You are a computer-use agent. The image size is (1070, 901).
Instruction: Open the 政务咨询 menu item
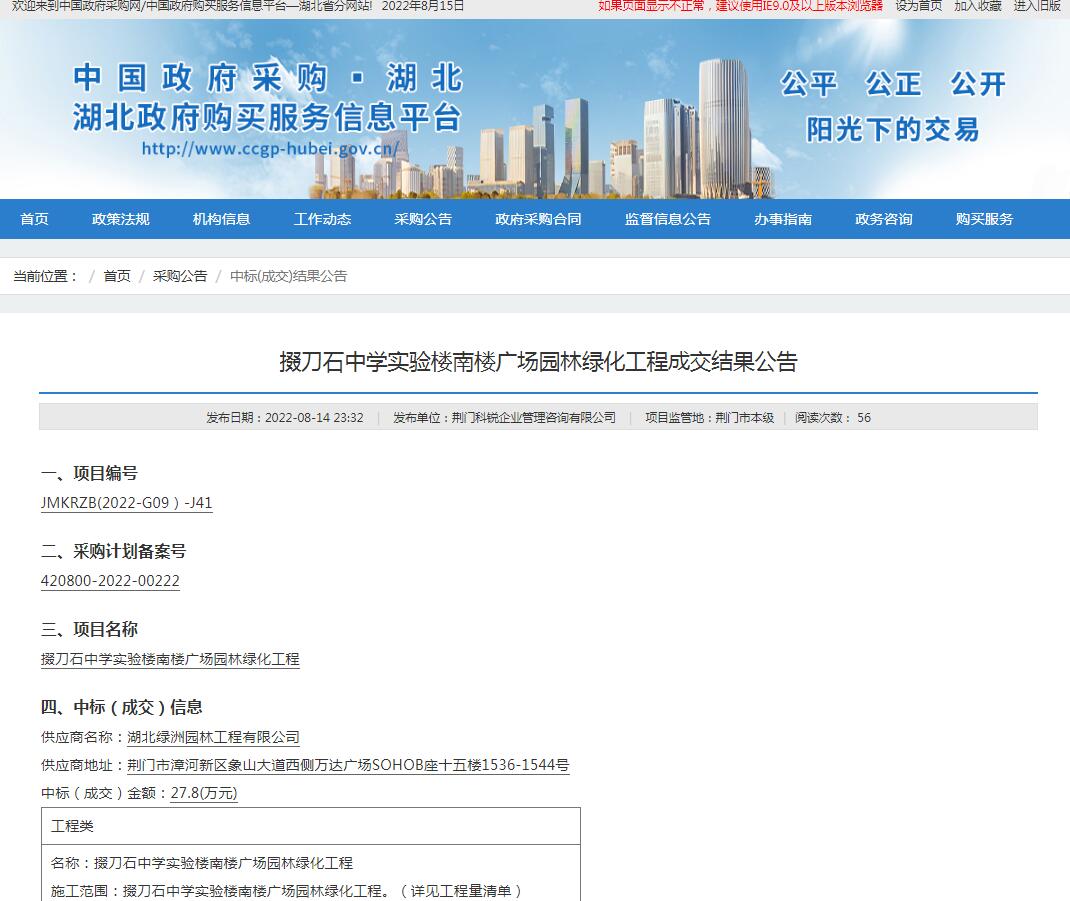[884, 219]
